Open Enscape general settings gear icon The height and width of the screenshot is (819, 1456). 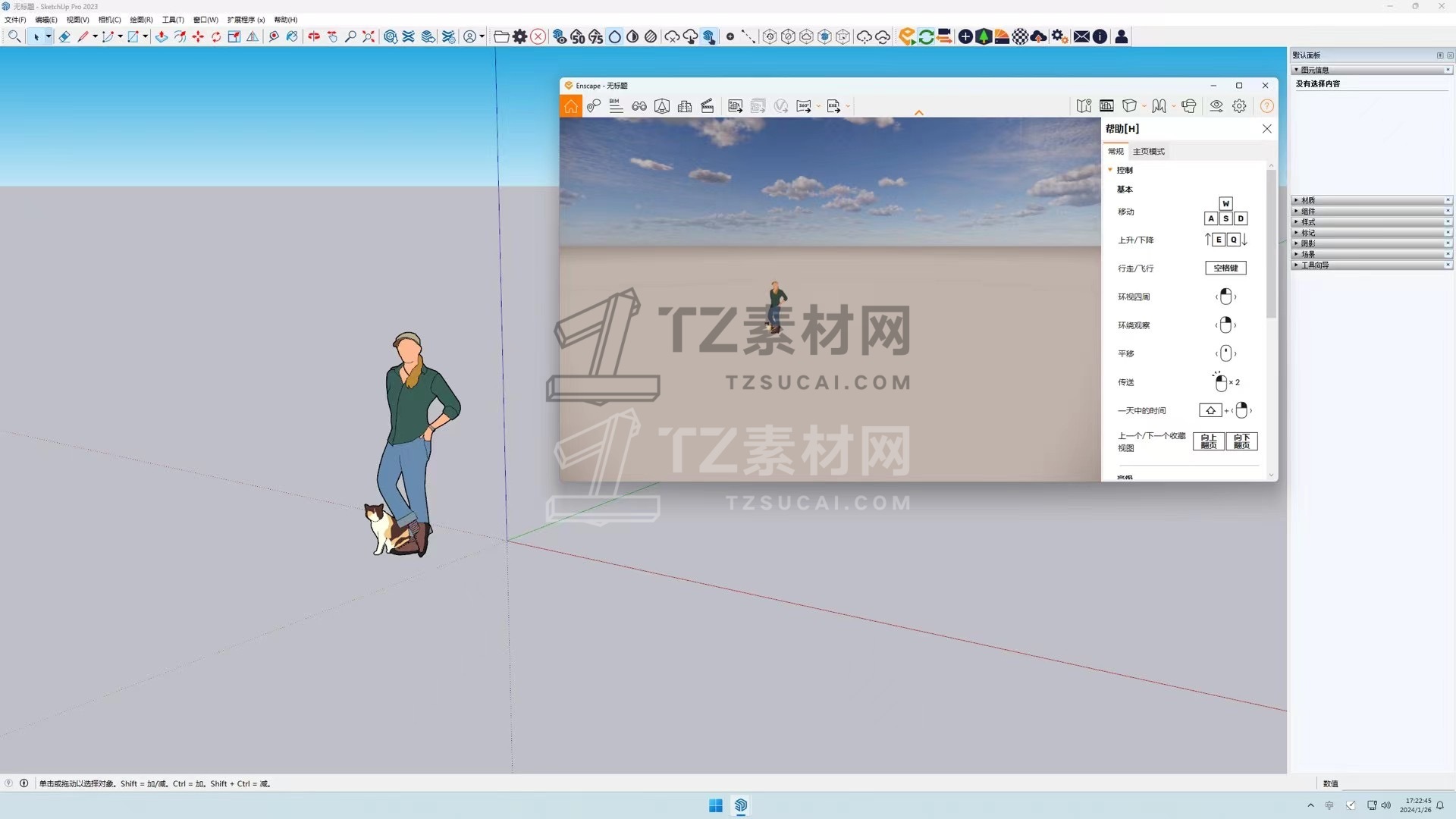[1239, 106]
